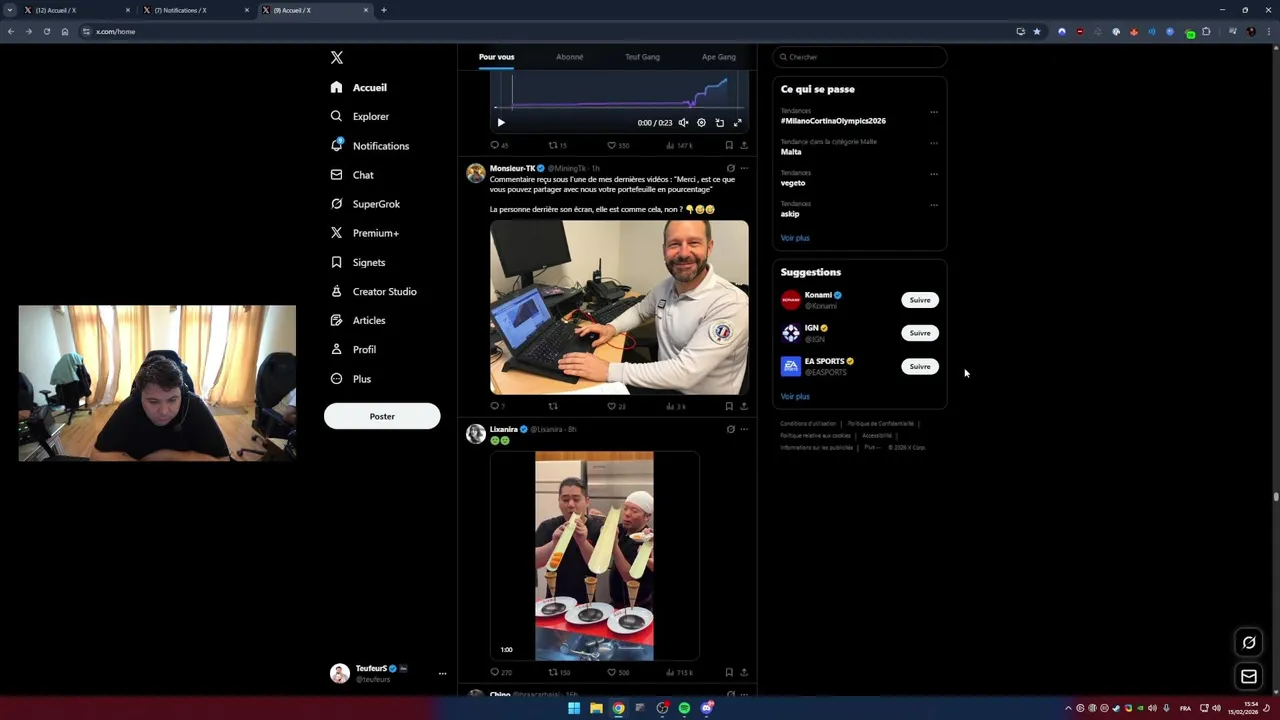Share the Monsieur-TK post
Image resolution: width=1280 pixels, height=720 pixels.
[744, 406]
